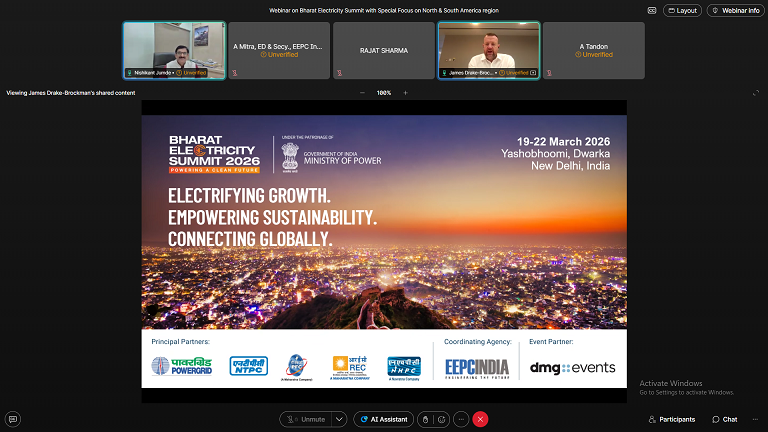Open the Participants panel

pyautogui.click(x=672, y=419)
